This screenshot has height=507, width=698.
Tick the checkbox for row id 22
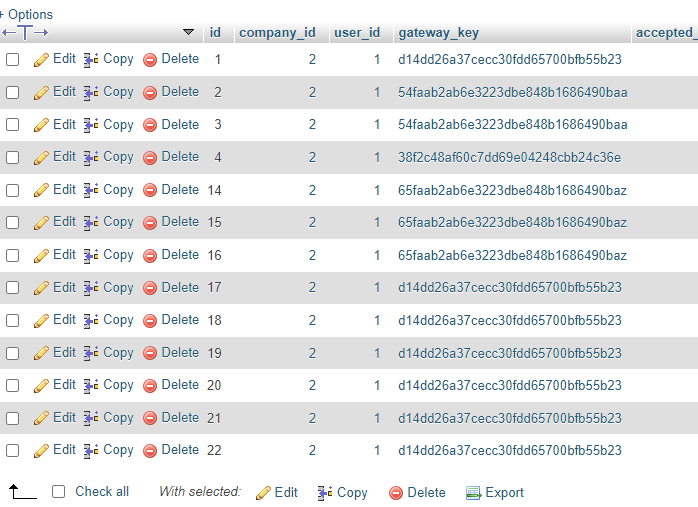point(12,450)
